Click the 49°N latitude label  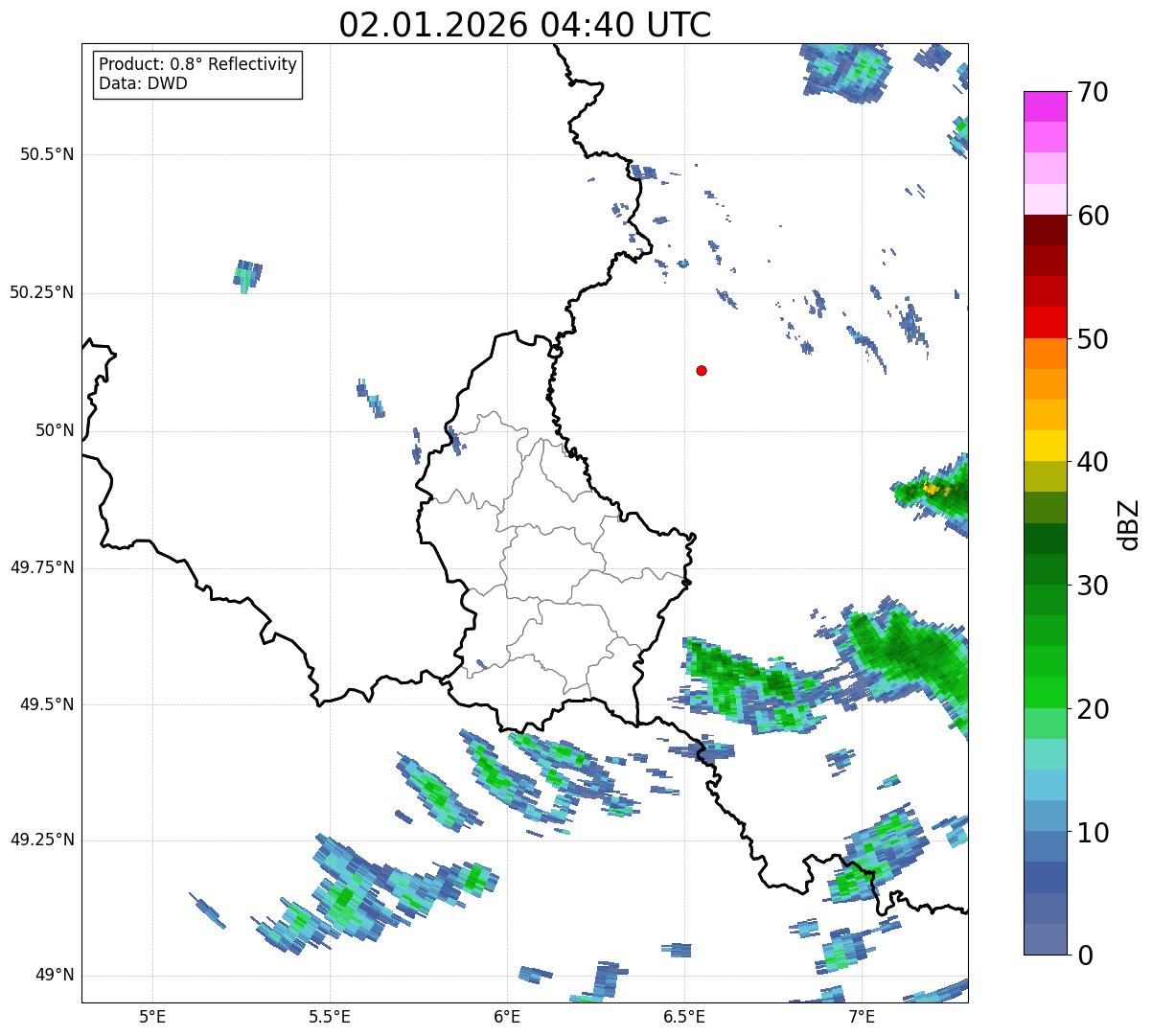pyautogui.click(x=55, y=976)
